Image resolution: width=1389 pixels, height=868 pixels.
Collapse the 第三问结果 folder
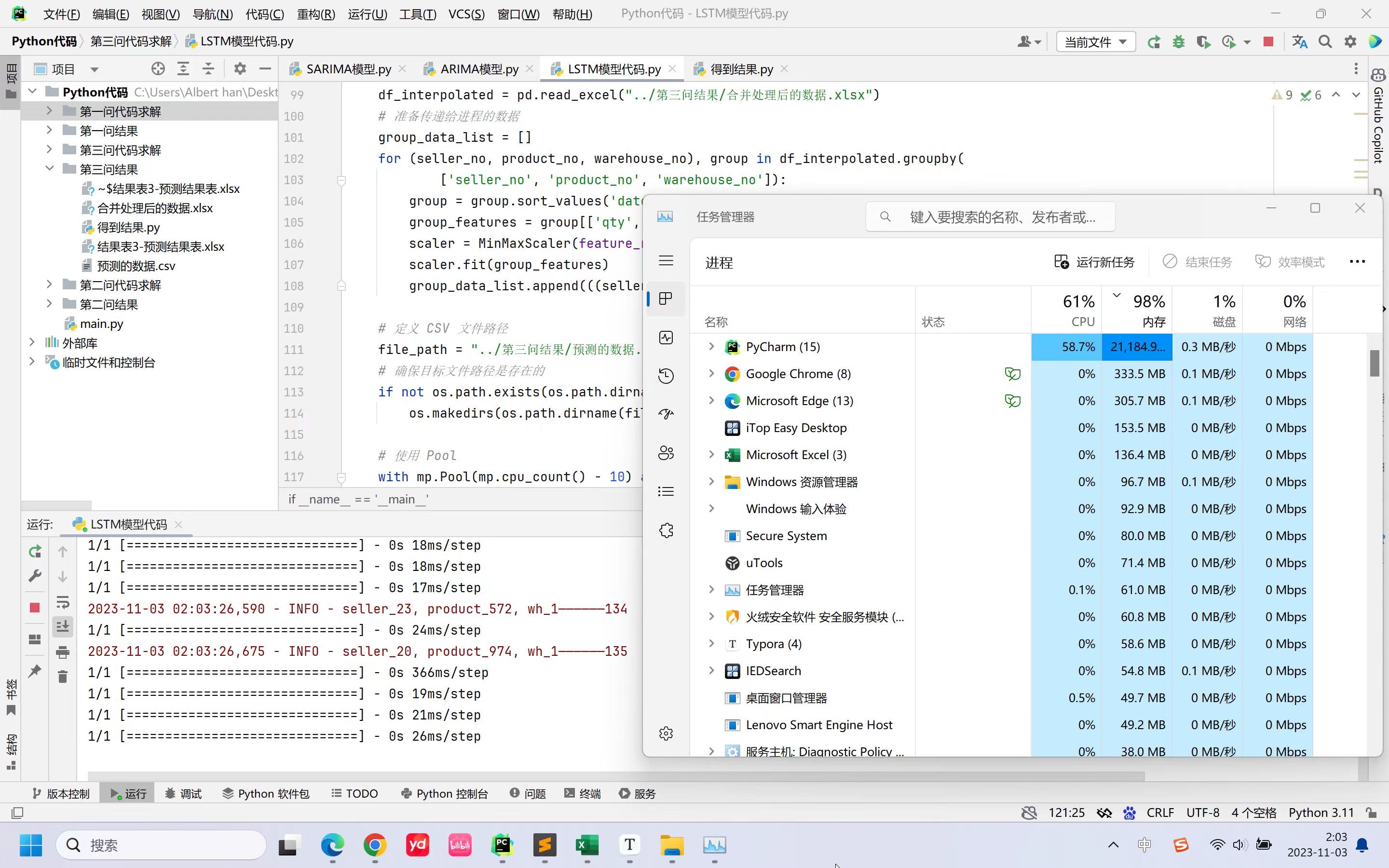pyautogui.click(x=49, y=169)
